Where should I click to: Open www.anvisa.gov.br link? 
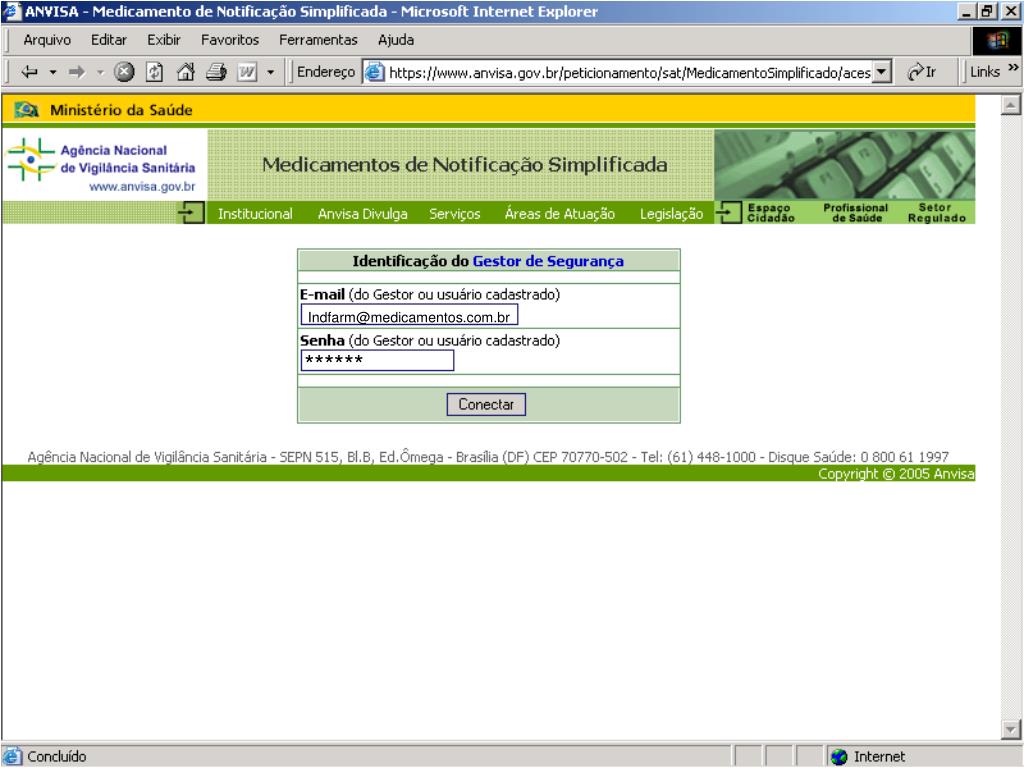tap(142, 187)
